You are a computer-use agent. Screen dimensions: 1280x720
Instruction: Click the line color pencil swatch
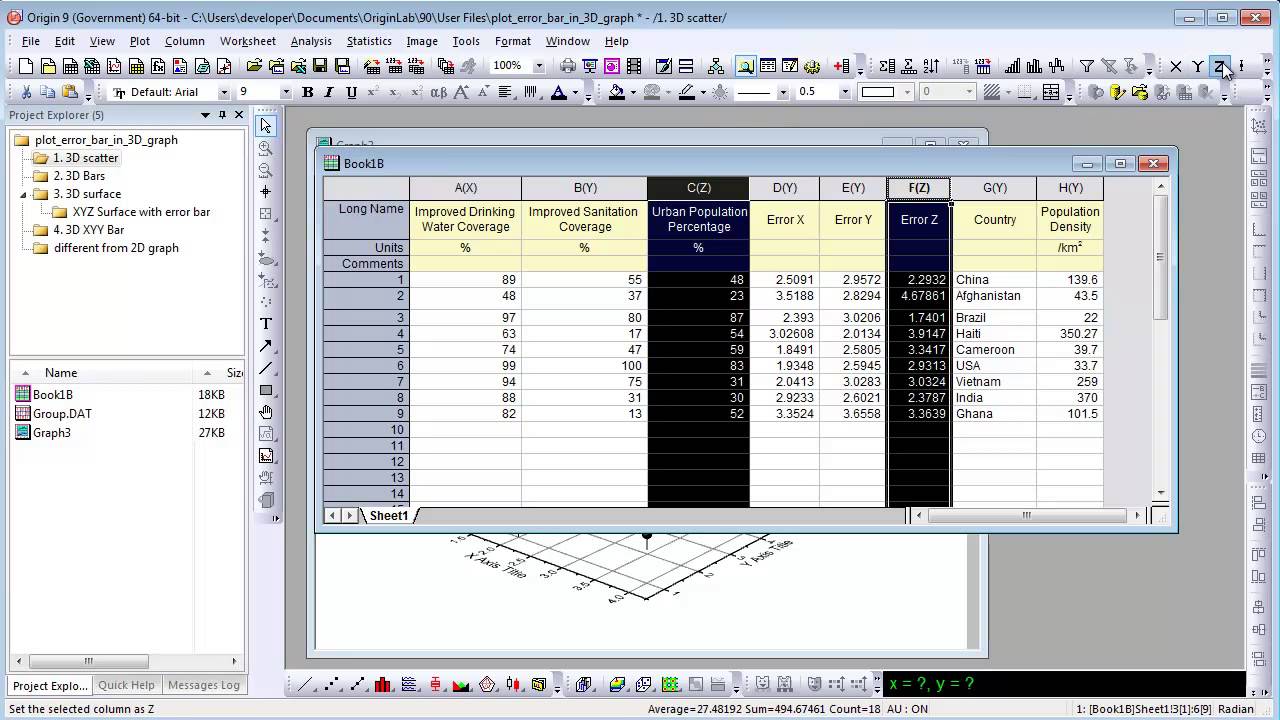click(x=687, y=92)
